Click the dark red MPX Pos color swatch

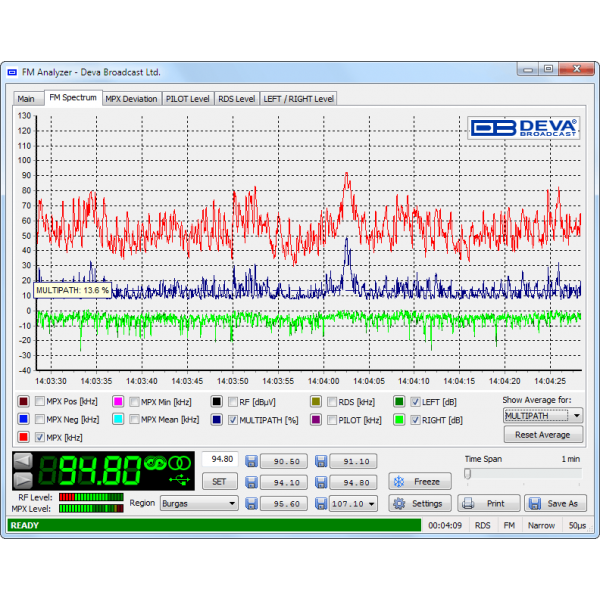(x=23, y=401)
